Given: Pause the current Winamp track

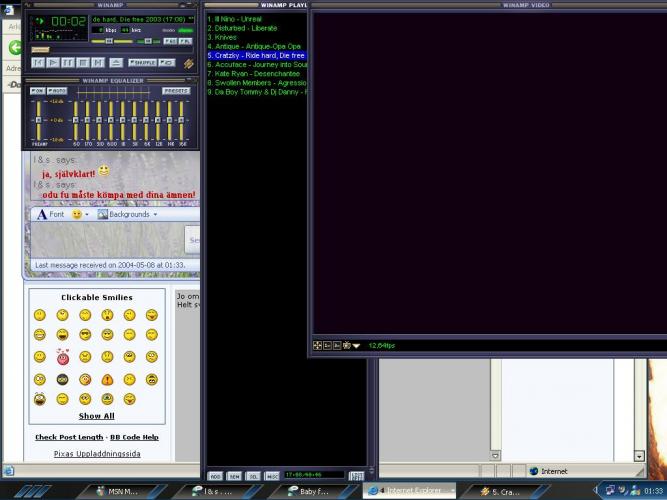Looking at the screenshot, I should [x=67, y=62].
